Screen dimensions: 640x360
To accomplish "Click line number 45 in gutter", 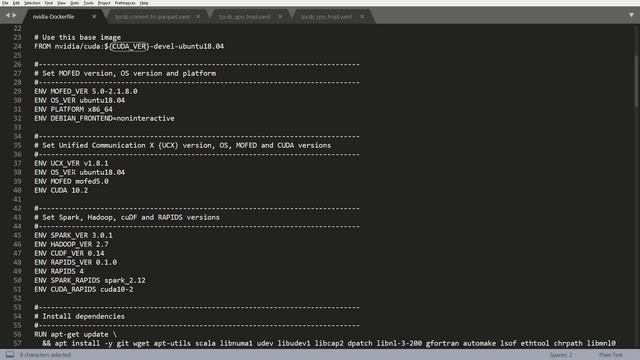I will (17, 235).
